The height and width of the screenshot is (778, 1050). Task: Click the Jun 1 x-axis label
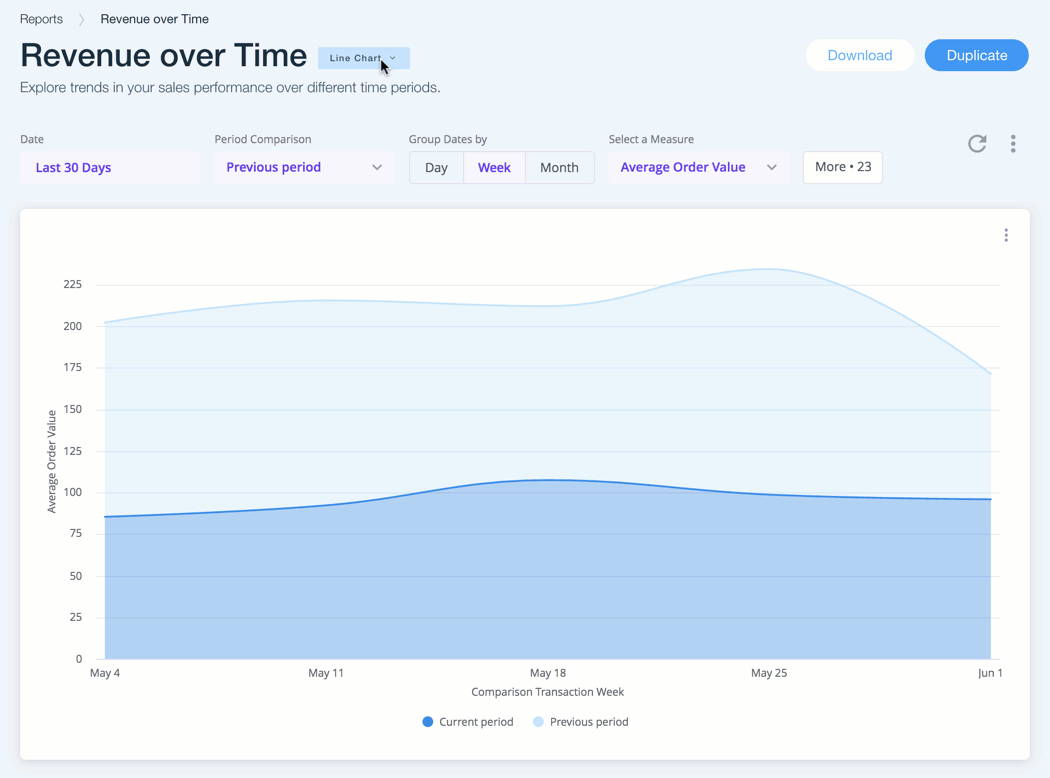click(990, 673)
